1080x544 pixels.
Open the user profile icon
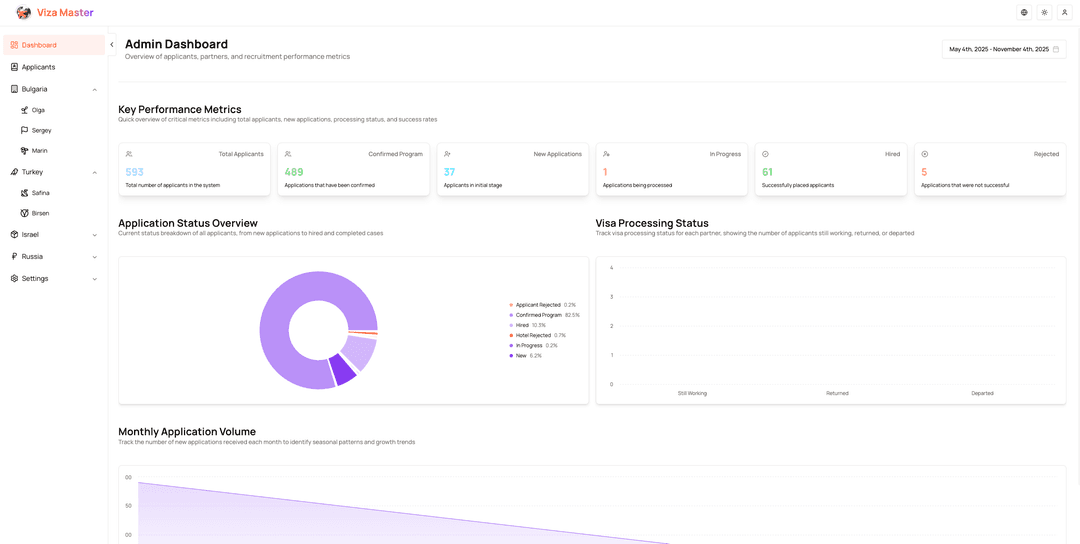tap(1064, 12)
